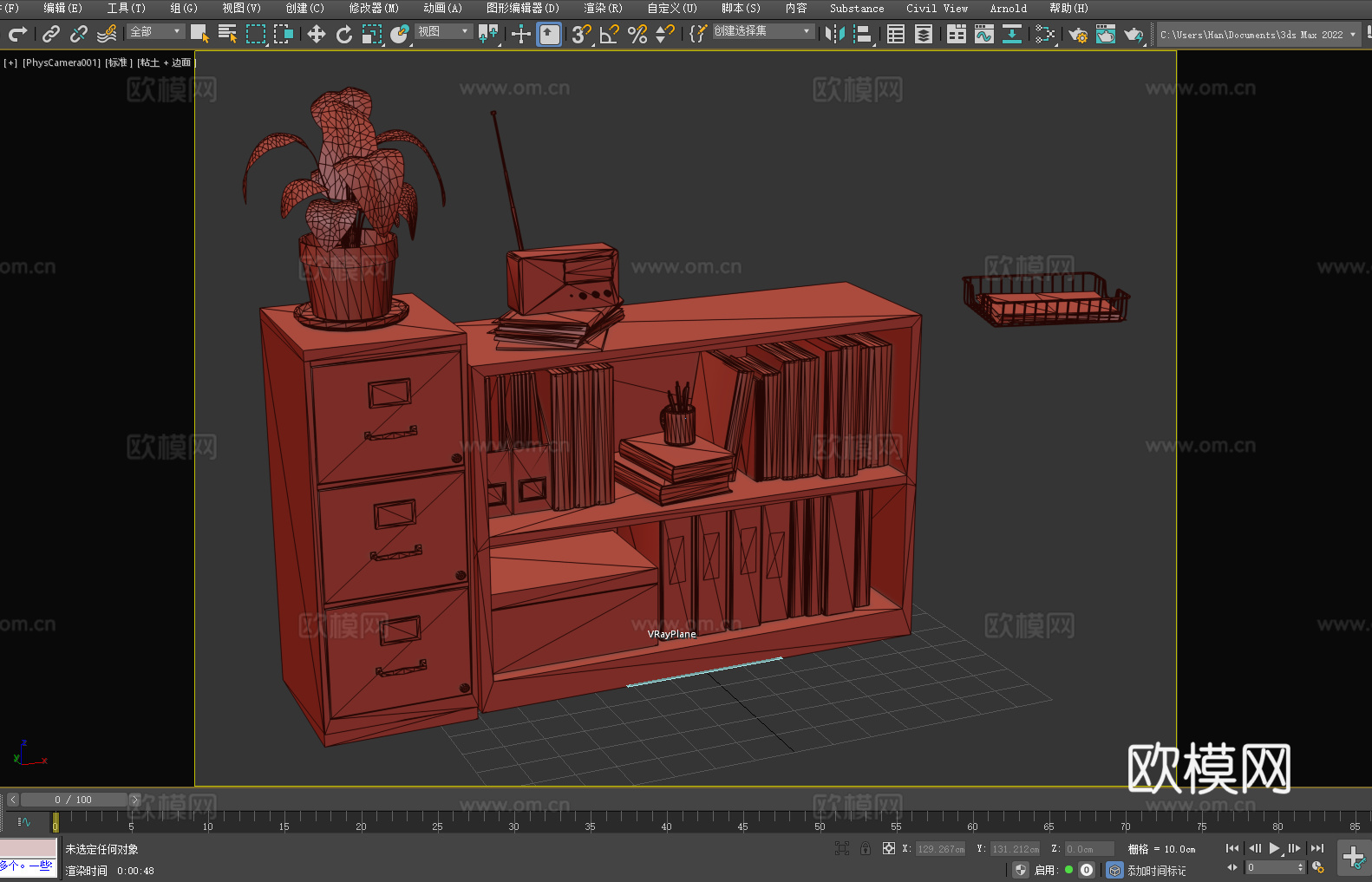
Task: Select the Link tool chain icon
Action: (x=51, y=34)
